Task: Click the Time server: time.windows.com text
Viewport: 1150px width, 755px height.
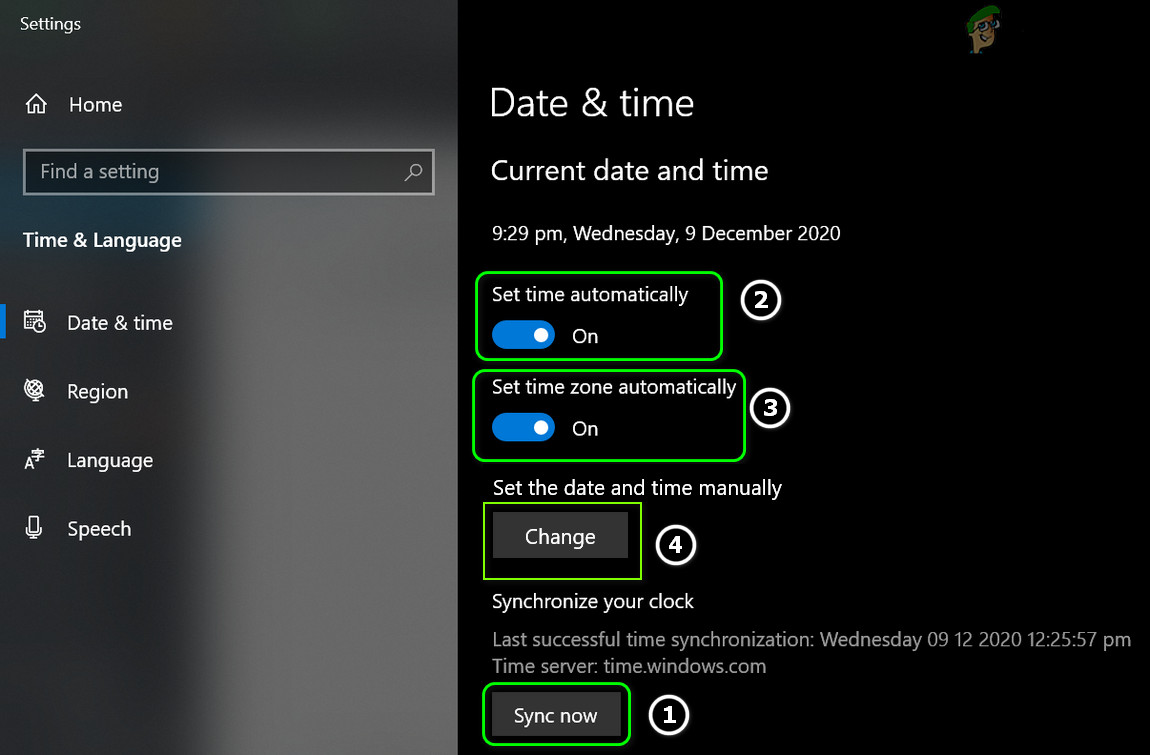Action: tap(629, 666)
